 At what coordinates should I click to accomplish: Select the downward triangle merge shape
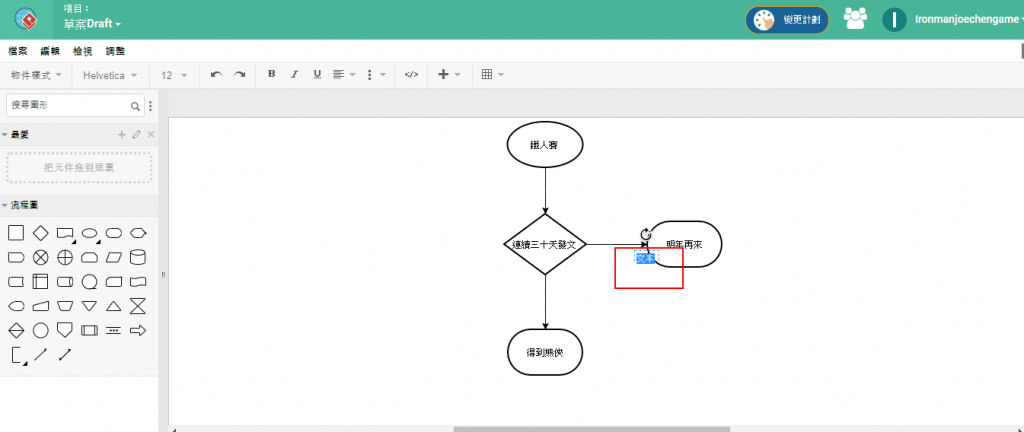point(89,306)
